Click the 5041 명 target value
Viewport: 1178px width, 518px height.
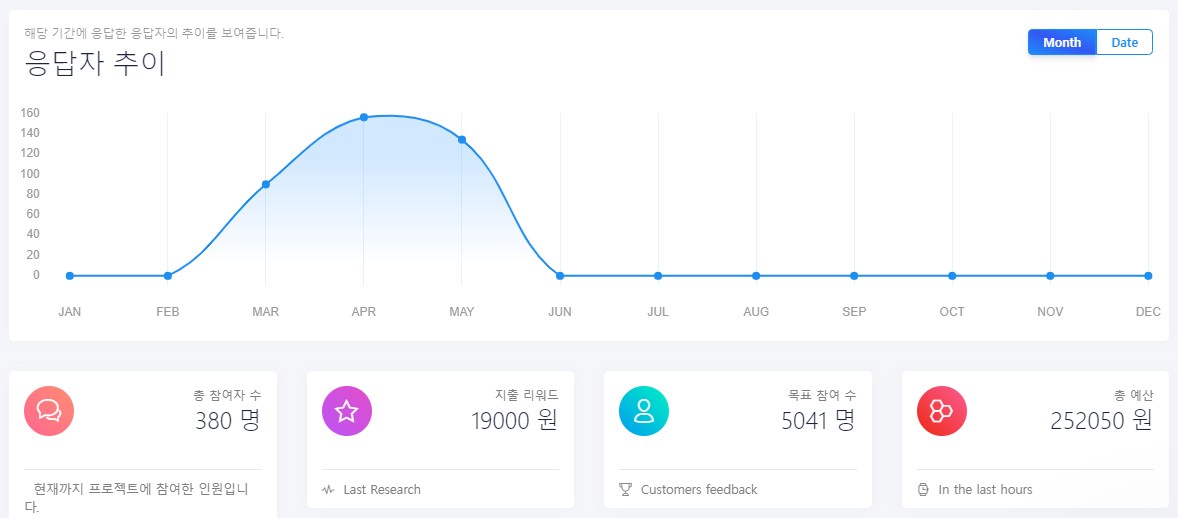[x=818, y=420]
